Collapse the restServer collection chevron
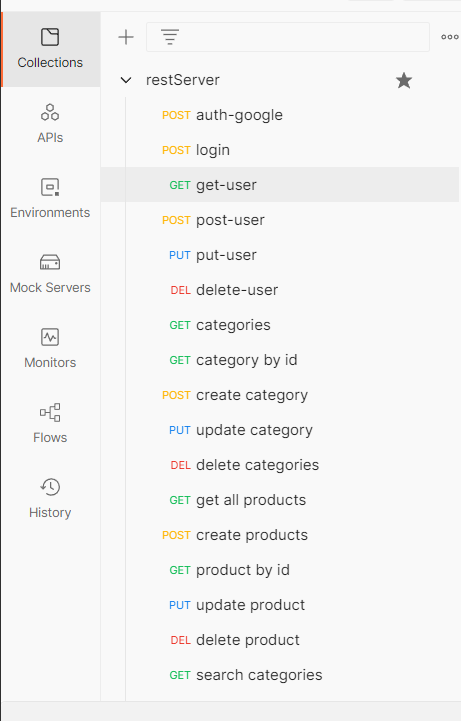461x721 pixels. (x=126, y=80)
